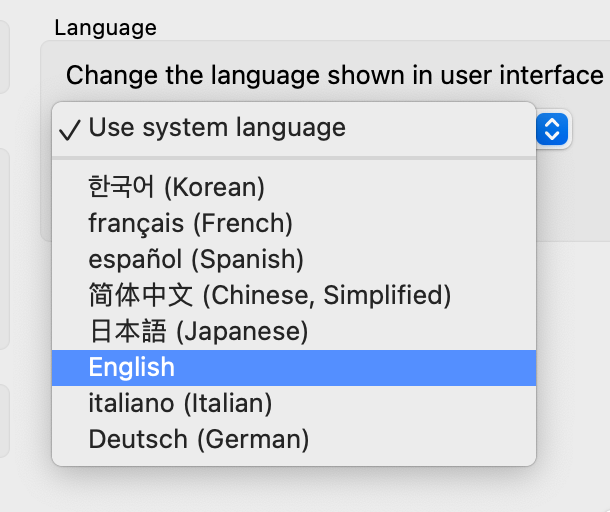Switch language to español (Spanish)
The image size is (610, 512).
(195, 259)
